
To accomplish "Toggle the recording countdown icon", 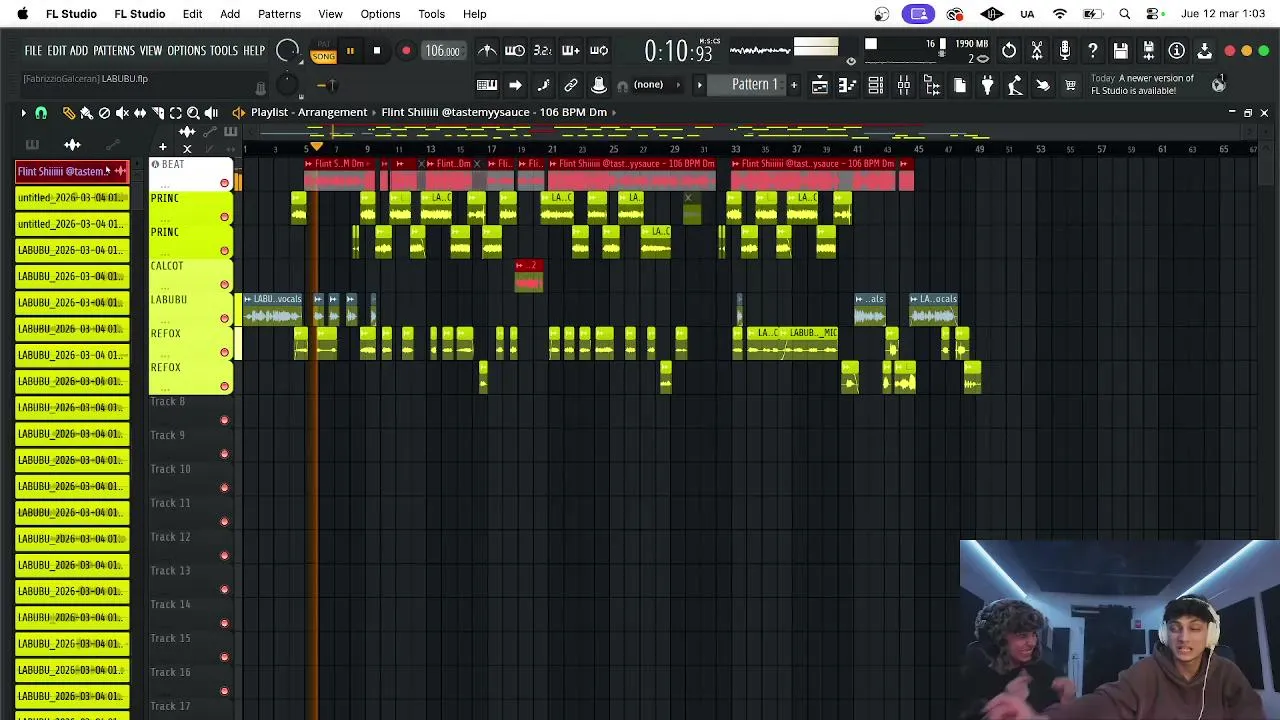I will click(x=542, y=51).
